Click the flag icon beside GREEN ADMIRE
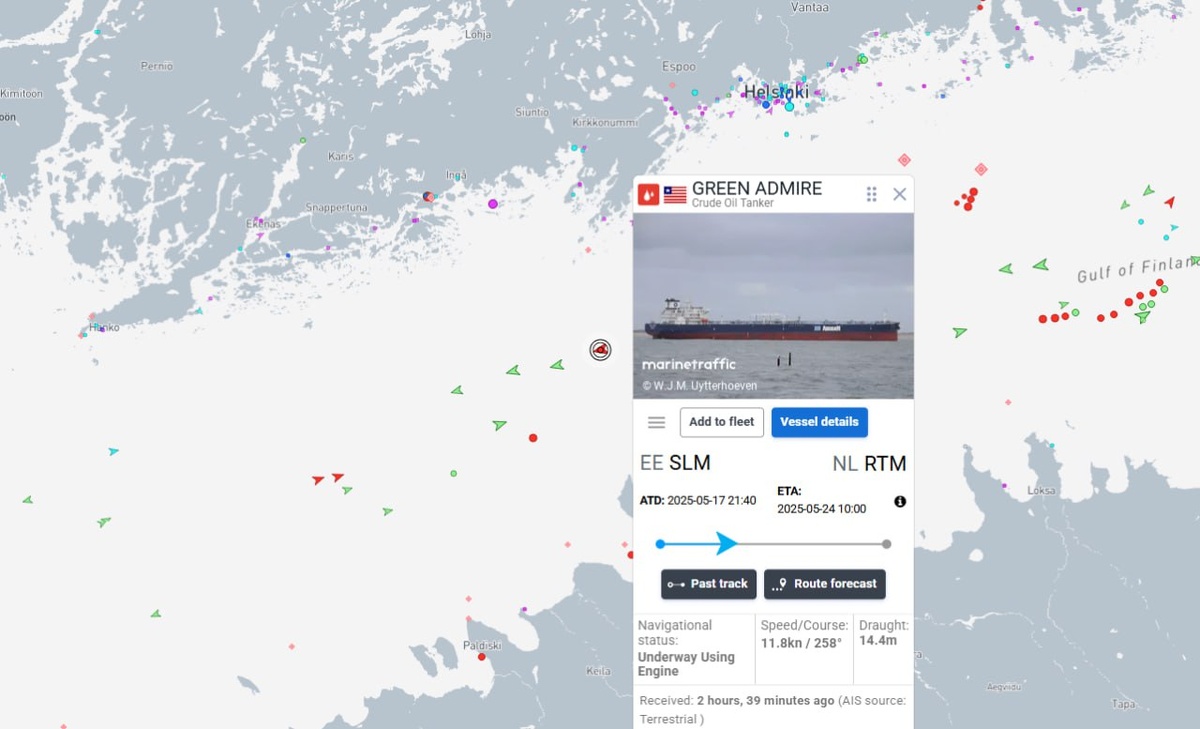Screen dimensions: 1200x729 (x=675, y=194)
